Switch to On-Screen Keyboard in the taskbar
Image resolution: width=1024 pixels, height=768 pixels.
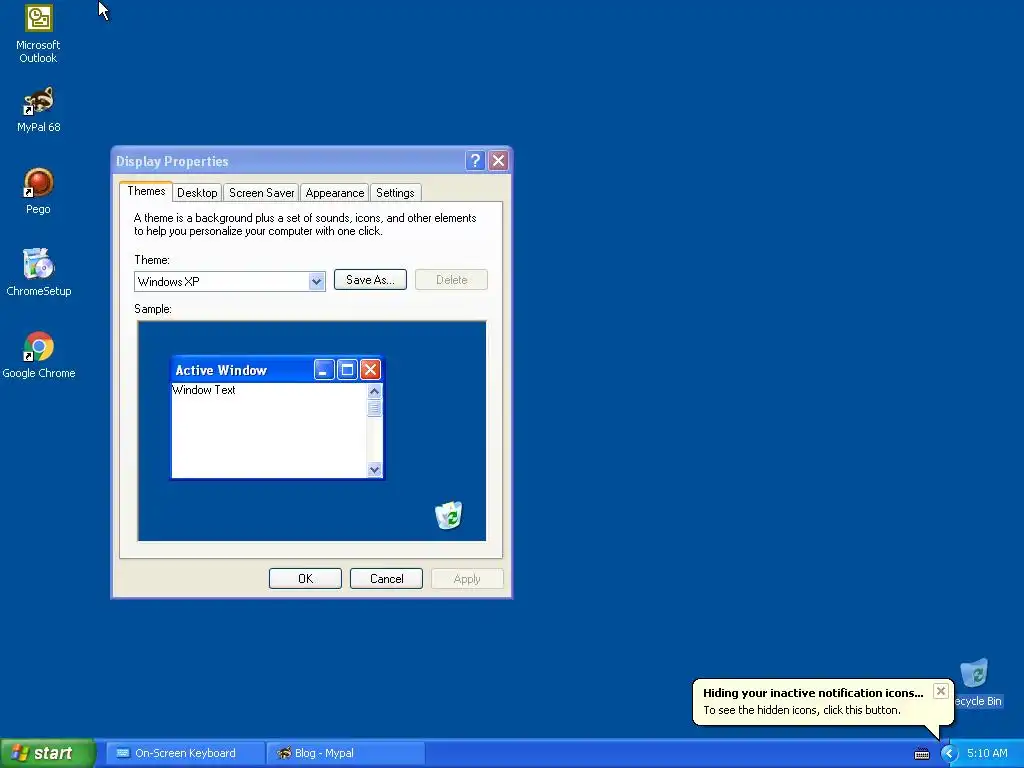pos(185,754)
